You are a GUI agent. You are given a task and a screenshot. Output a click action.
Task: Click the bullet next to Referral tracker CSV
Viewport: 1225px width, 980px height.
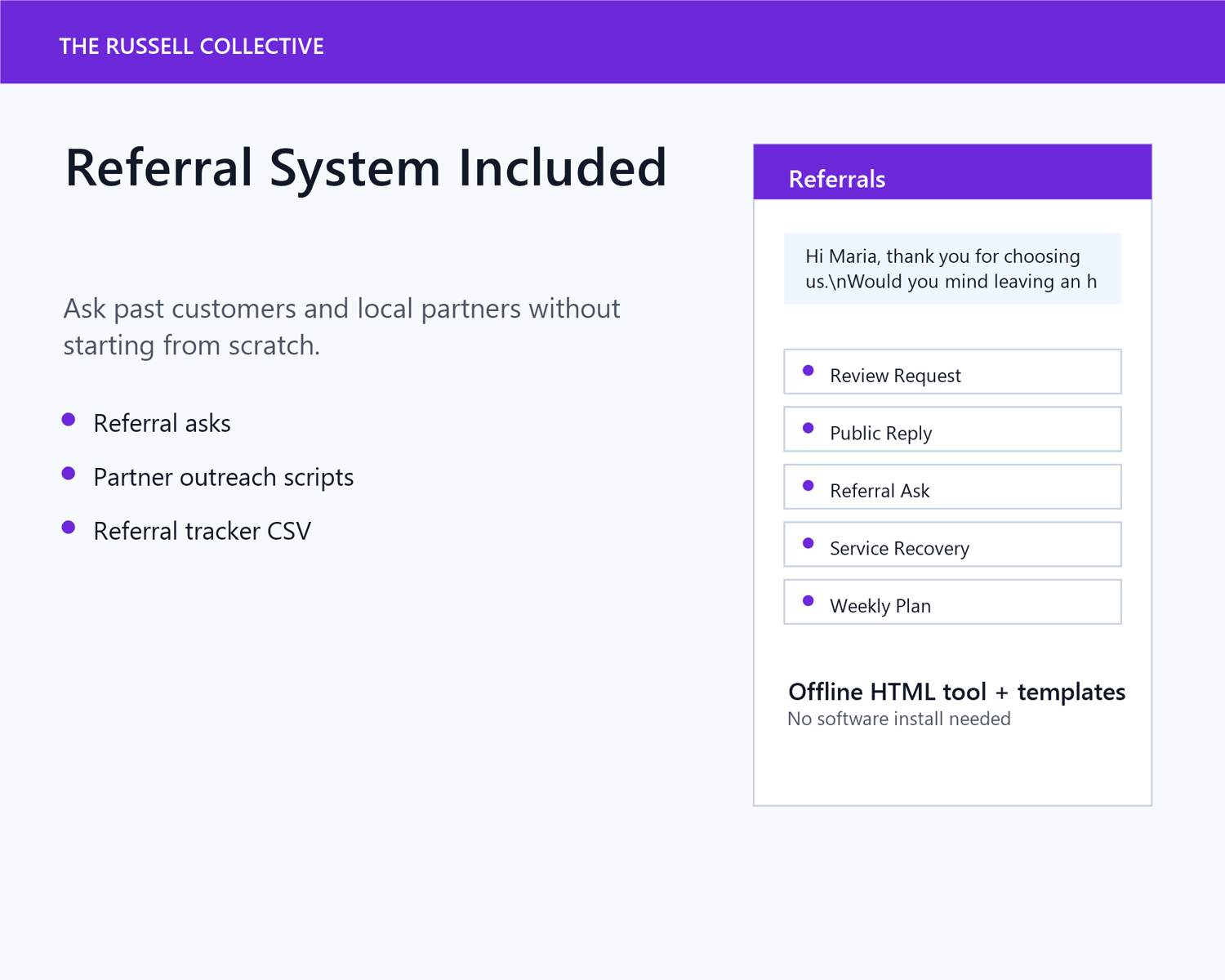[x=69, y=528]
